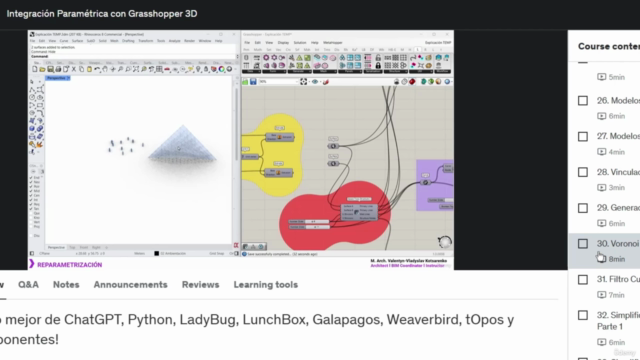Mark lecture 26 Modelos as complete

coord(583,101)
